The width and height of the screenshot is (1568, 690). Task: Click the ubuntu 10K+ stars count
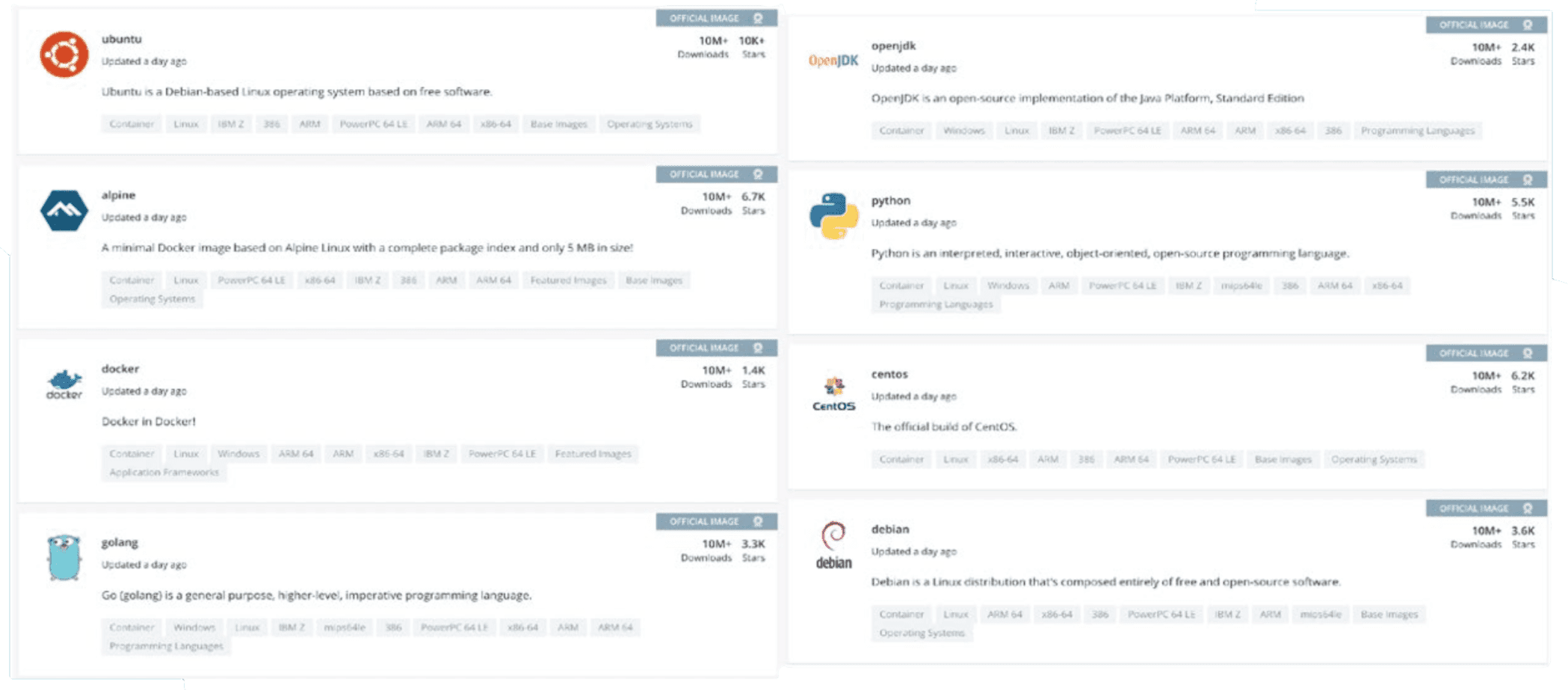coord(751,41)
